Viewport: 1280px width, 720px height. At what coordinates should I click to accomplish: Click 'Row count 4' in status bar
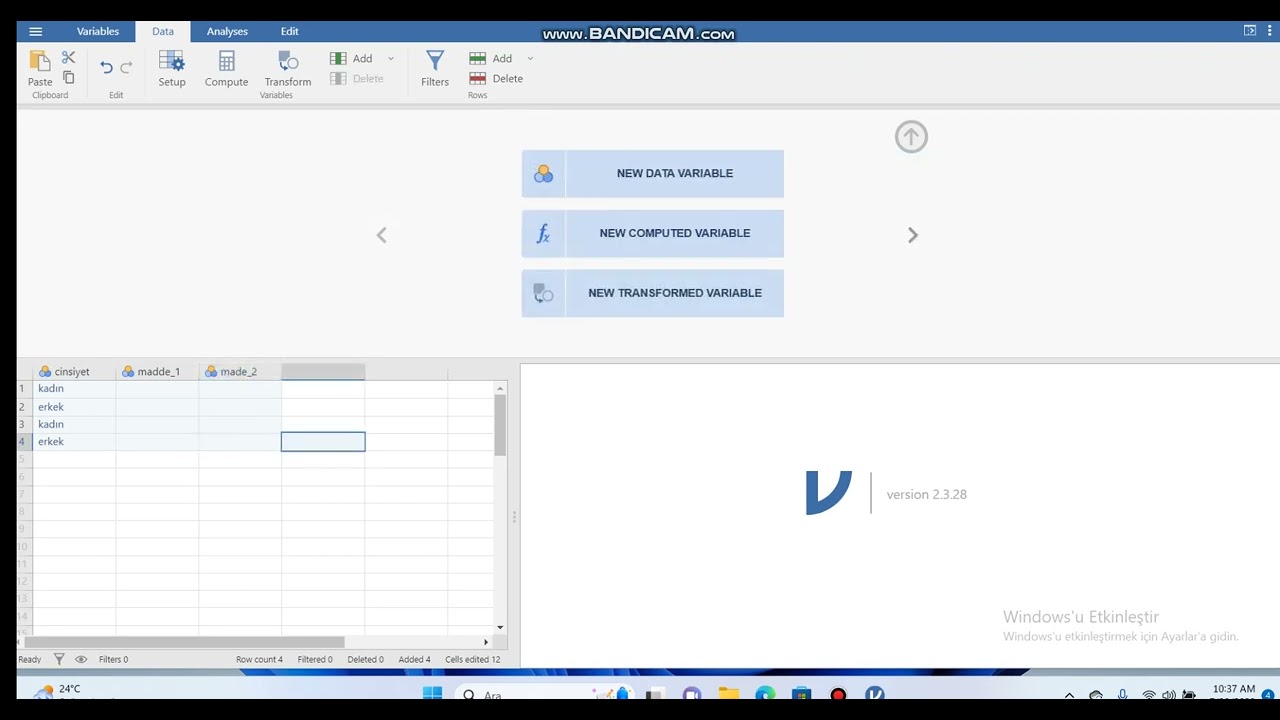259,659
